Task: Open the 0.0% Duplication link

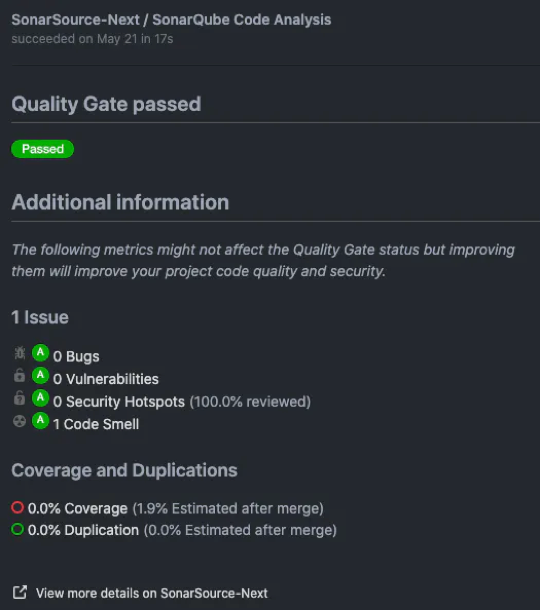Action: (83, 530)
